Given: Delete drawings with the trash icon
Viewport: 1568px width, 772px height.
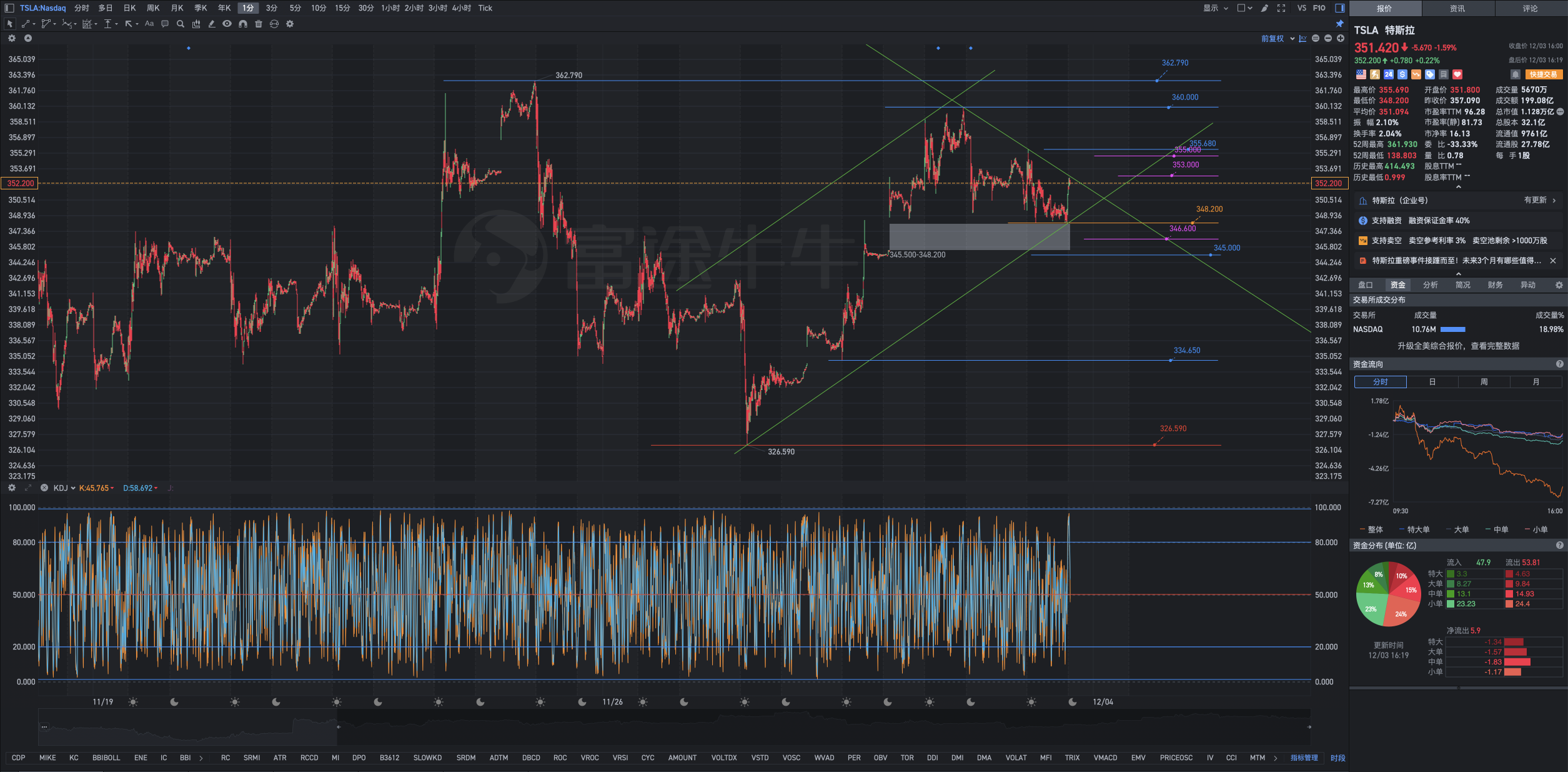Looking at the screenshot, I should [x=259, y=24].
